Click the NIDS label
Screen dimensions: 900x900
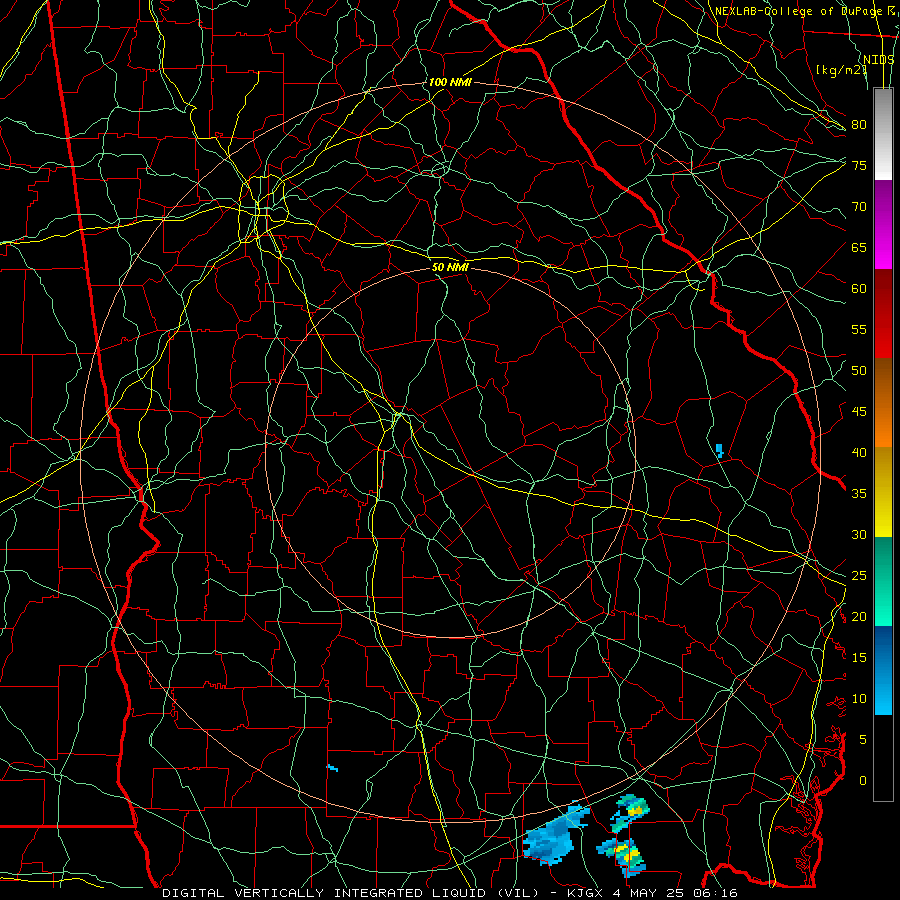tap(879, 60)
